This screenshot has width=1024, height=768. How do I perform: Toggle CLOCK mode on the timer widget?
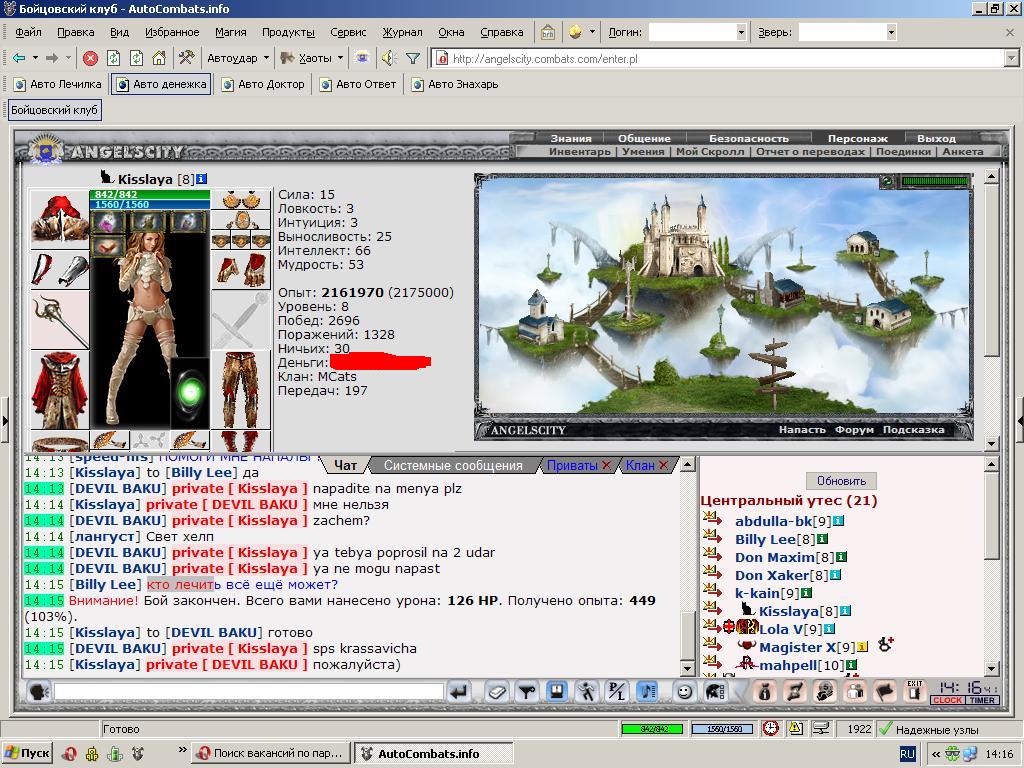click(x=948, y=700)
